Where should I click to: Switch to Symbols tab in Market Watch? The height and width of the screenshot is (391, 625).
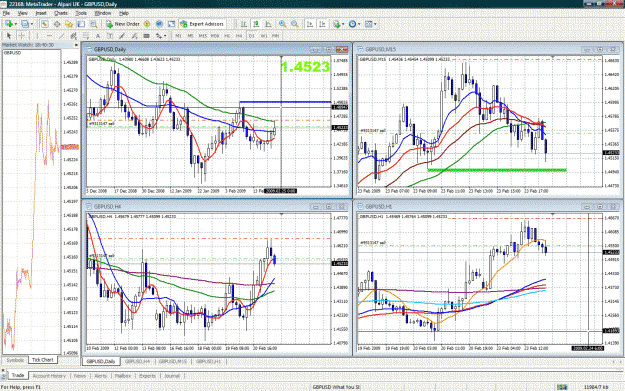click(15, 360)
